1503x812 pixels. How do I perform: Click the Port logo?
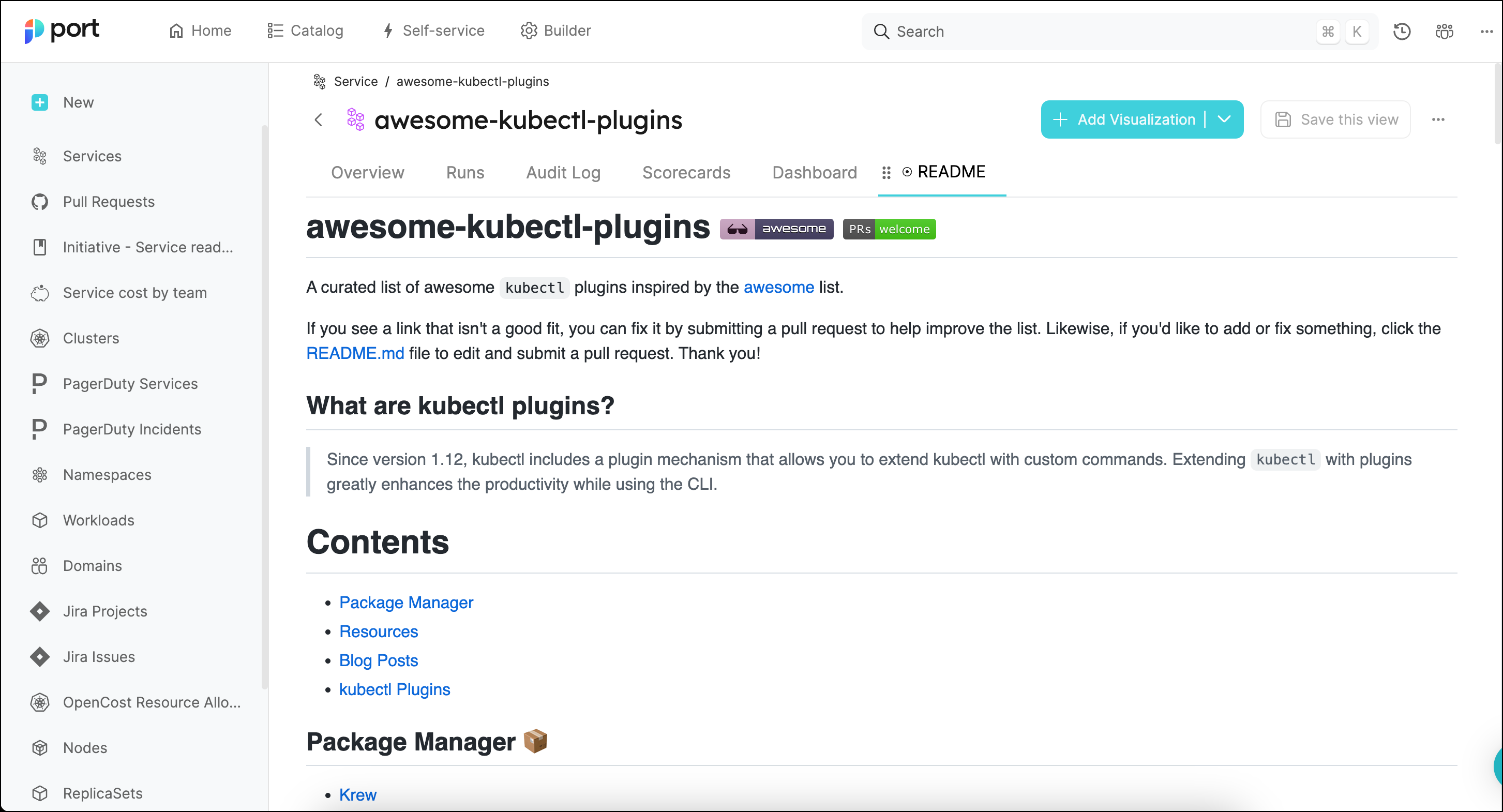[x=62, y=31]
